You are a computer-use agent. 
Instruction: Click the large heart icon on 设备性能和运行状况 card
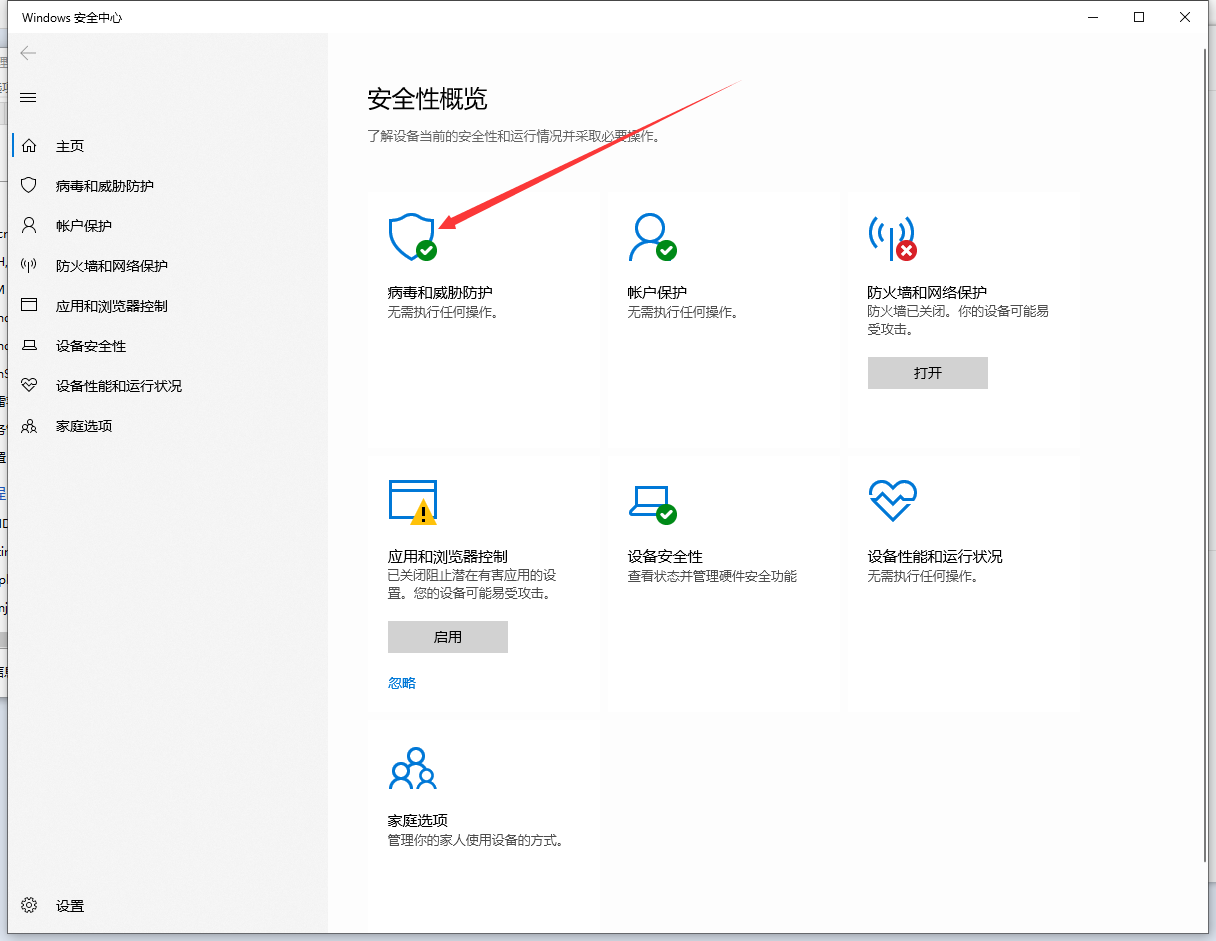click(892, 501)
